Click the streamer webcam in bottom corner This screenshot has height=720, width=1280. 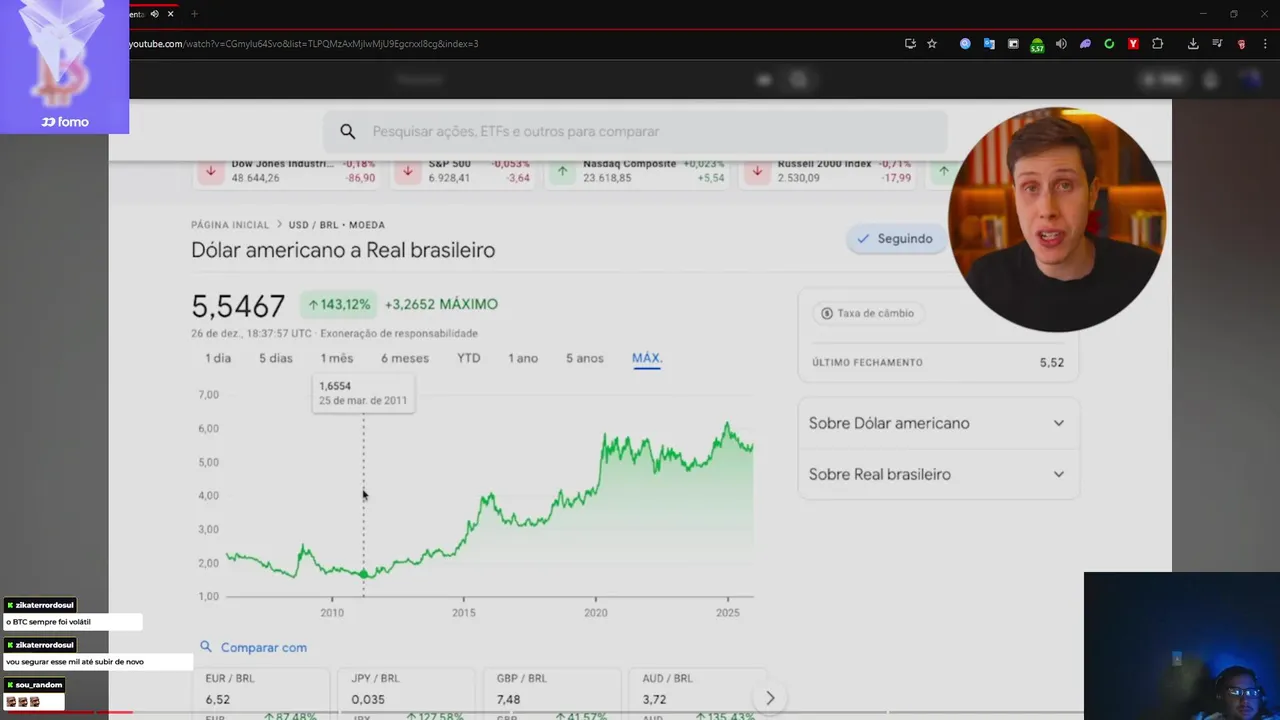1182,646
